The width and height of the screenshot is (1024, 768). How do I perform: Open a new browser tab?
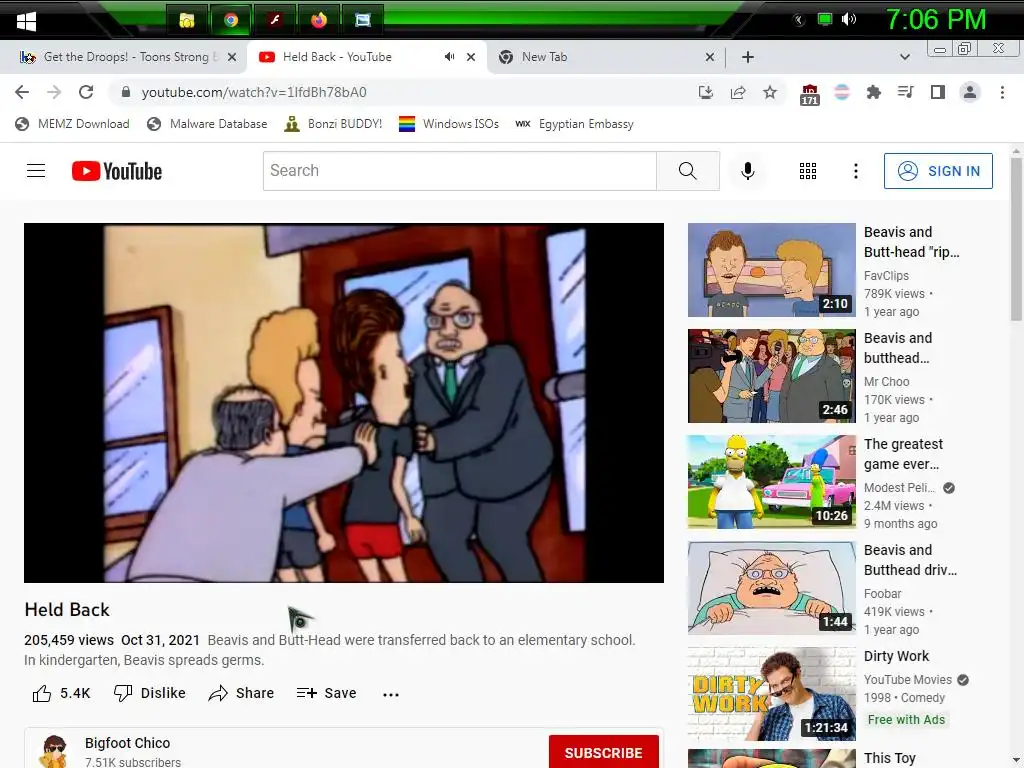tap(748, 57)
